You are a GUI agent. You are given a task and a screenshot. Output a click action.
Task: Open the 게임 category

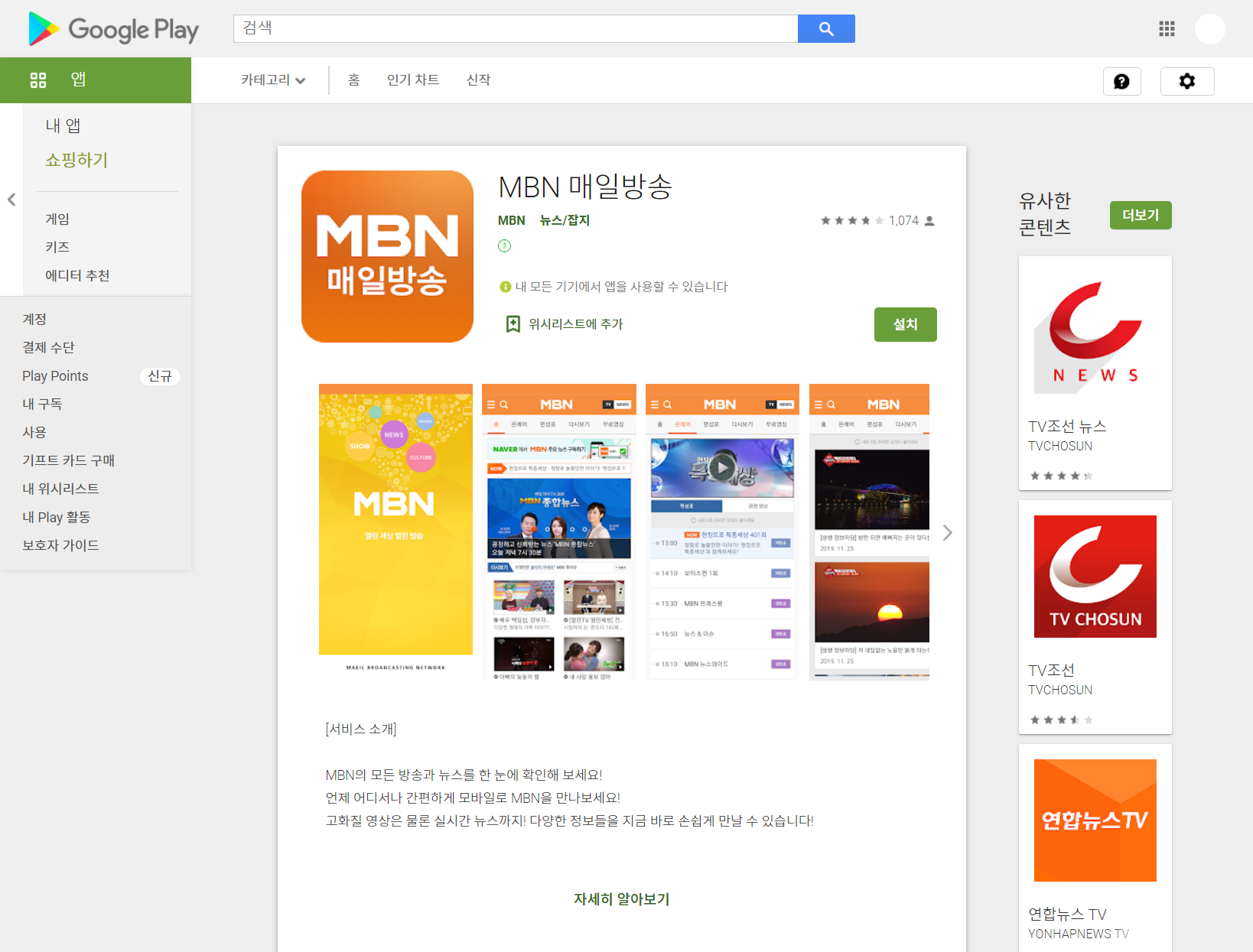click(57, 219)
